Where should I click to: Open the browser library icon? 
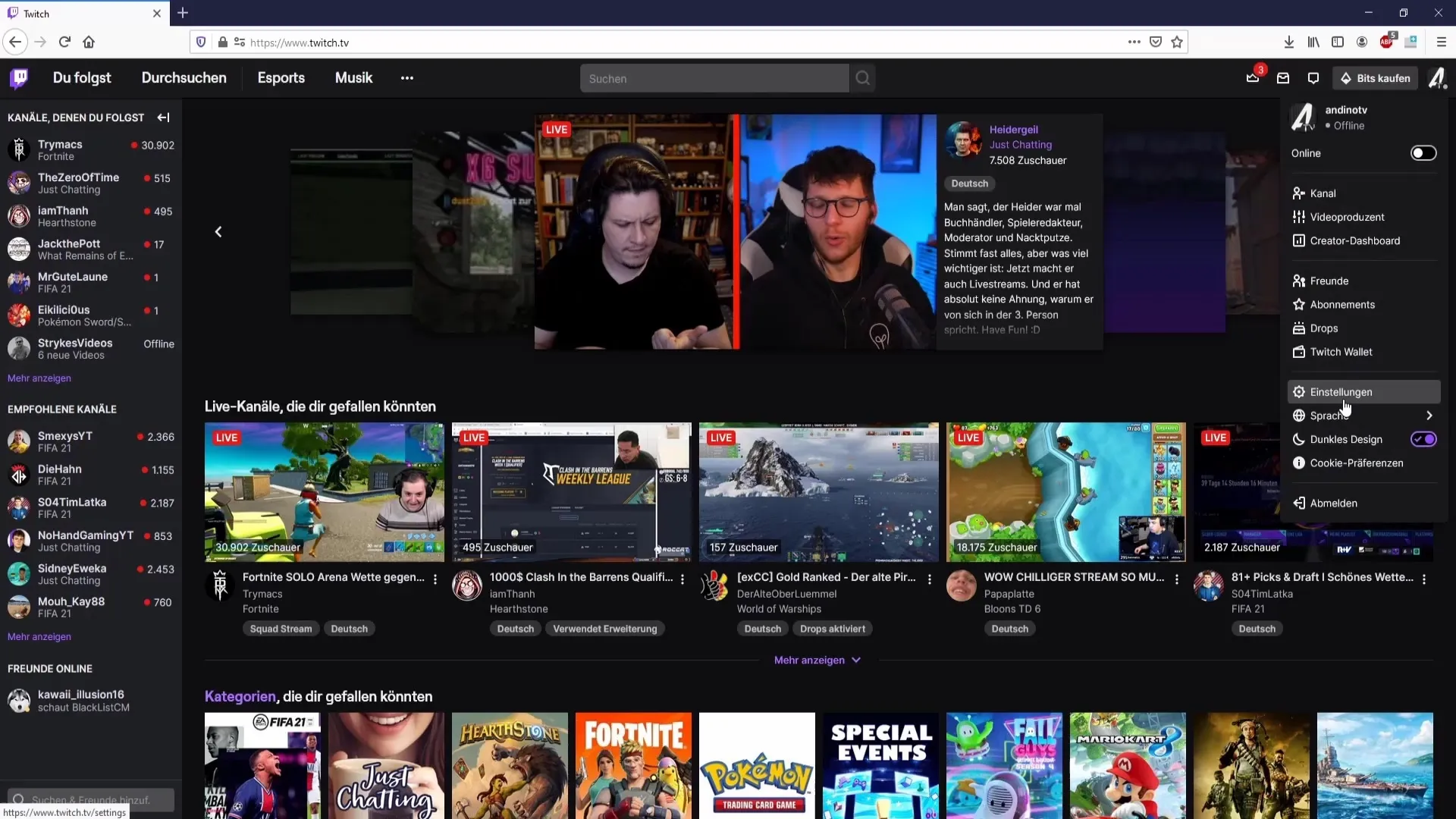(1313, 42)
